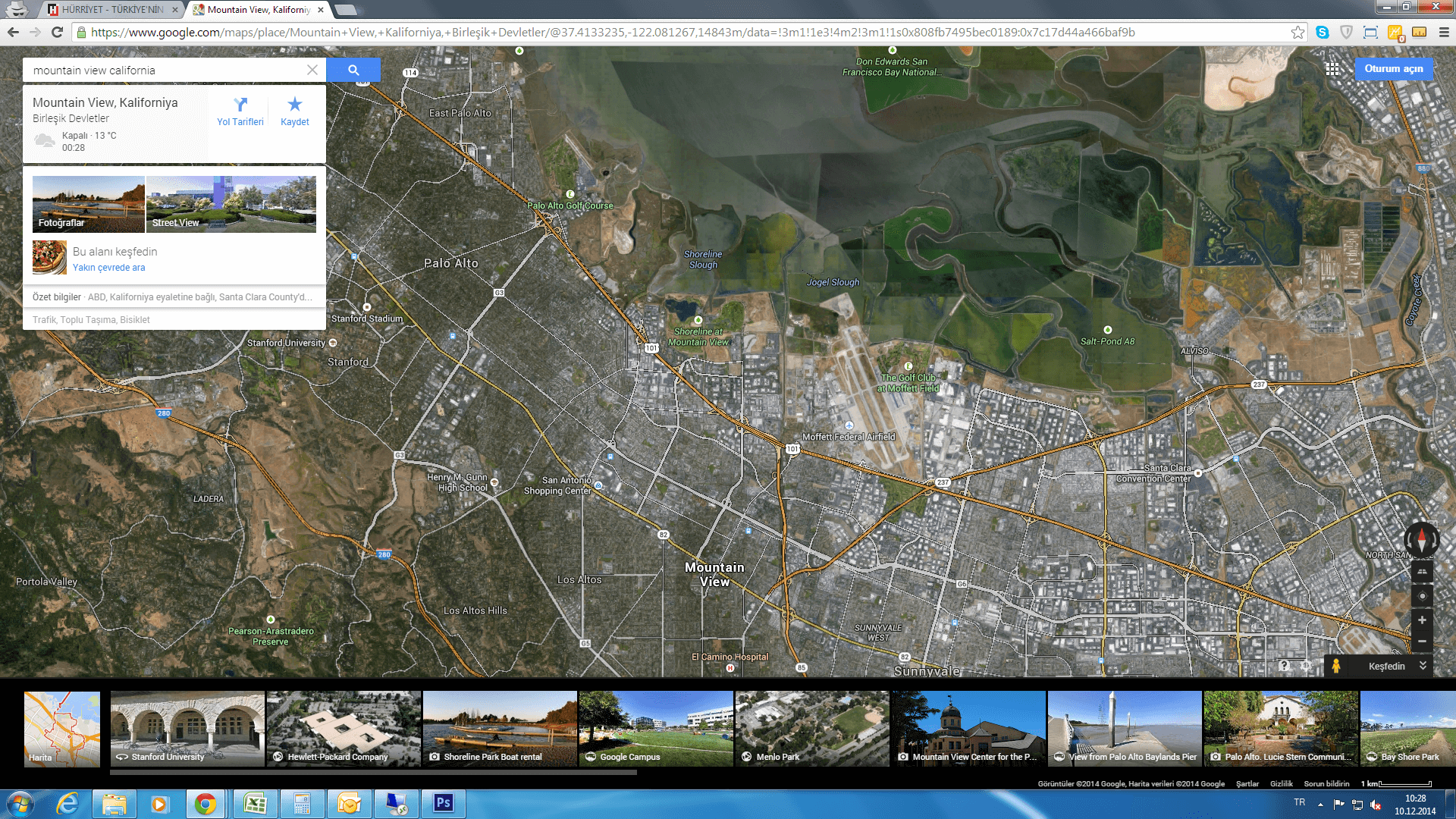Click the Şartlar terms link
This screenshot has height=819, width=1456.
[1247, 784]
